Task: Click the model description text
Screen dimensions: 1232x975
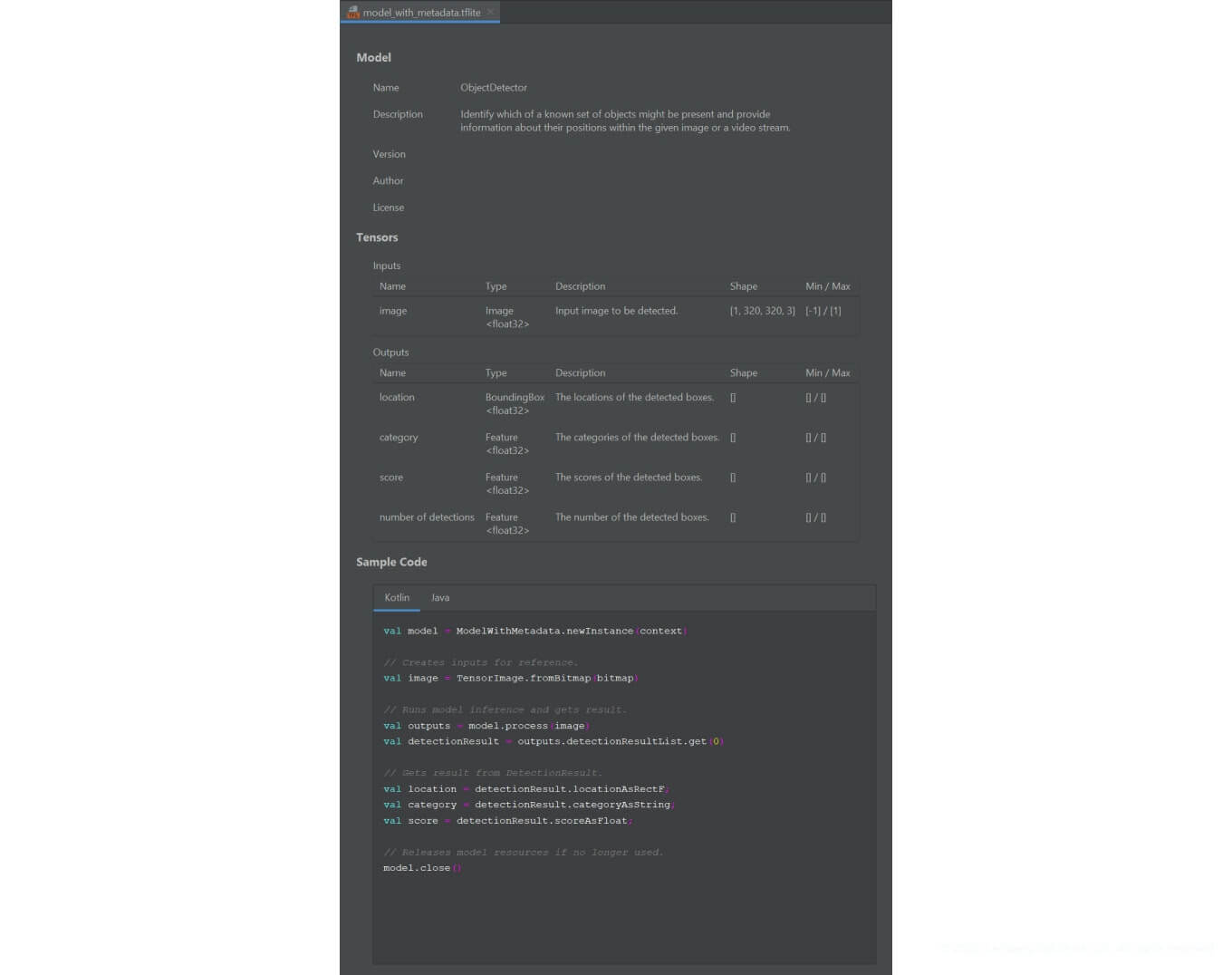Action: tap(624, 121)
